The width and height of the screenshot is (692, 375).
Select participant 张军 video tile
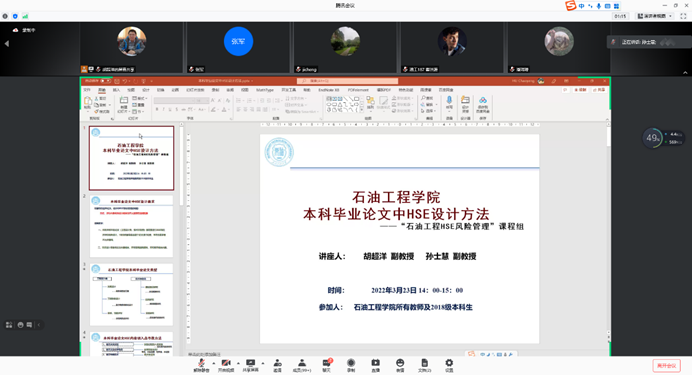pos(238,47)
